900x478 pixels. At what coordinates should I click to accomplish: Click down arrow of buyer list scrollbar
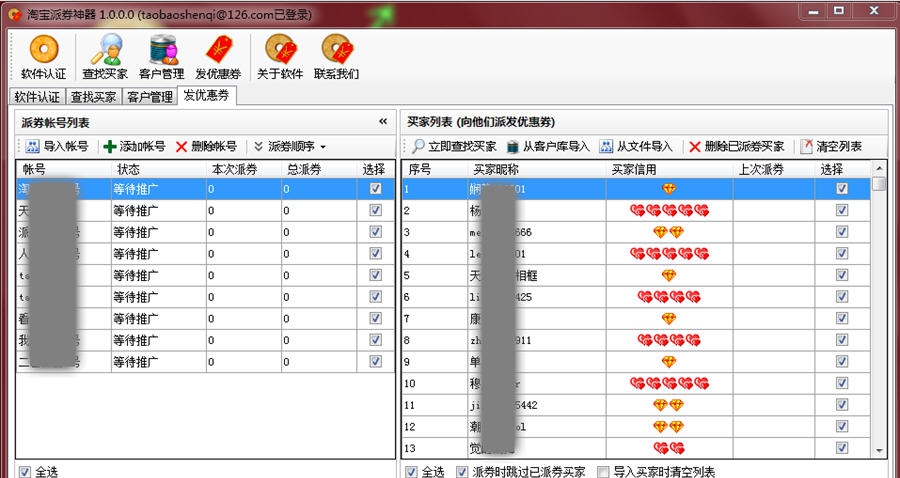[x=879, y=451]
